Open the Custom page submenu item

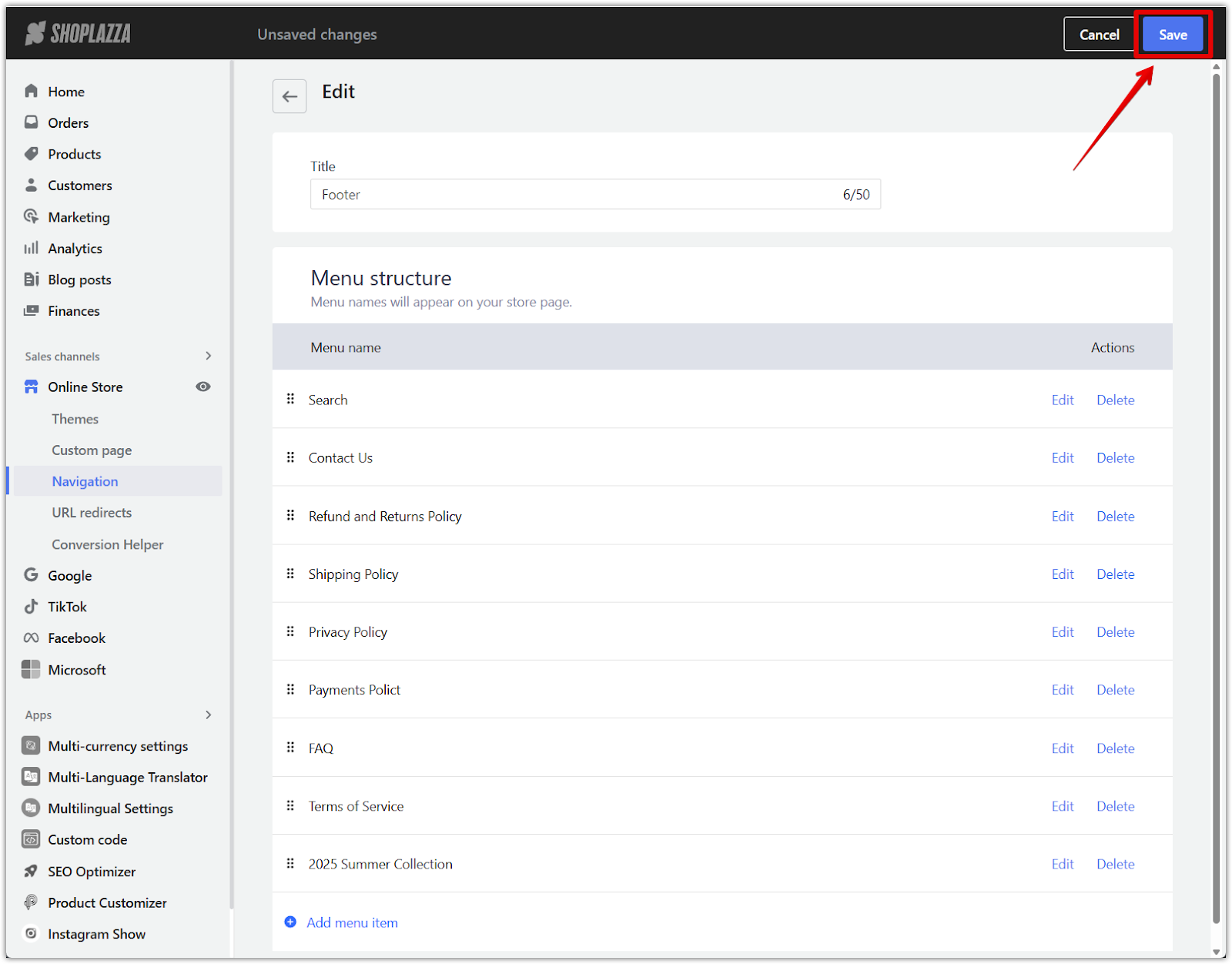(92, 450)
